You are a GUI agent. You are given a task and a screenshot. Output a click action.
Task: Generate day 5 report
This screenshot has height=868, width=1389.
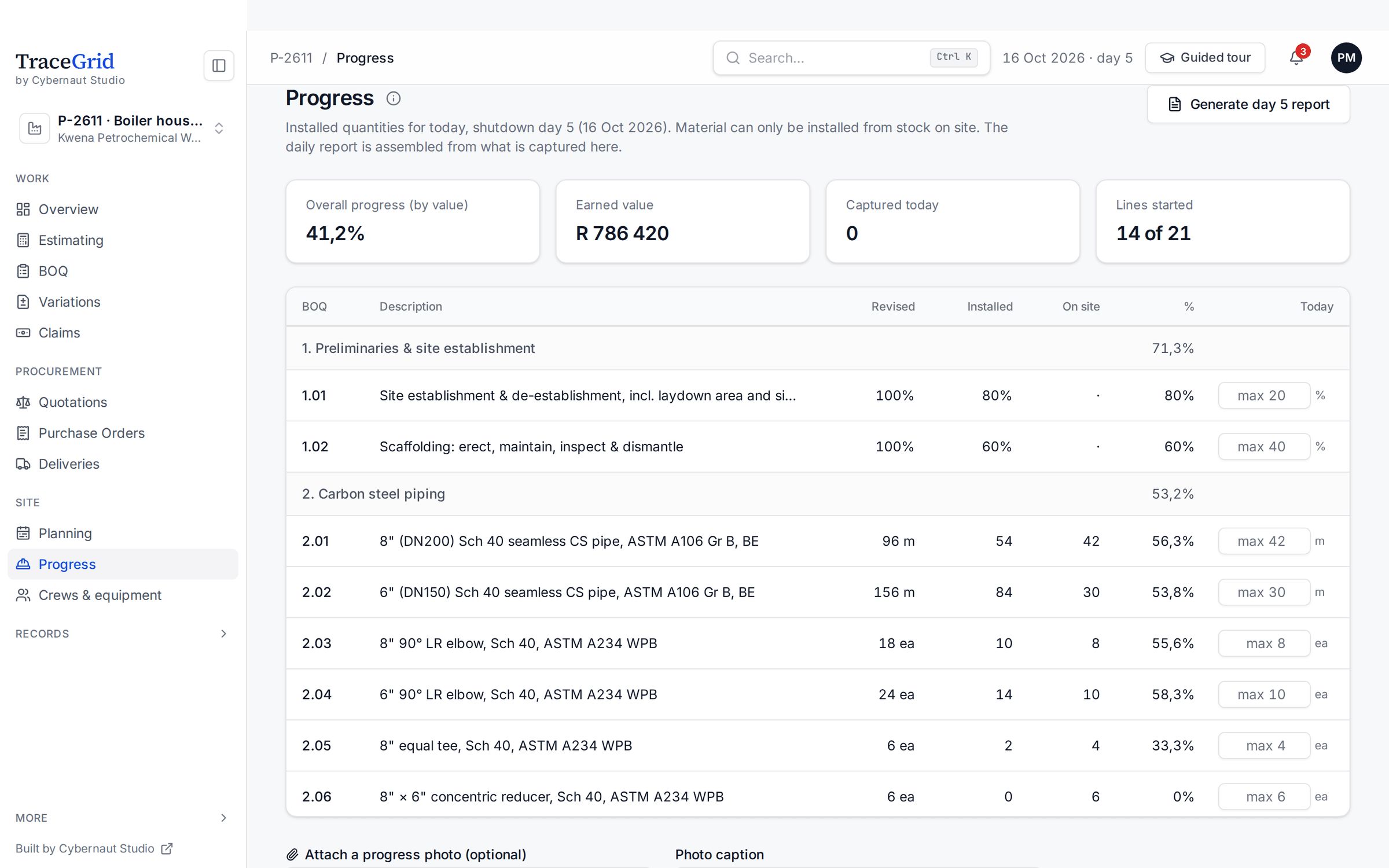(x=1248, y=104)
